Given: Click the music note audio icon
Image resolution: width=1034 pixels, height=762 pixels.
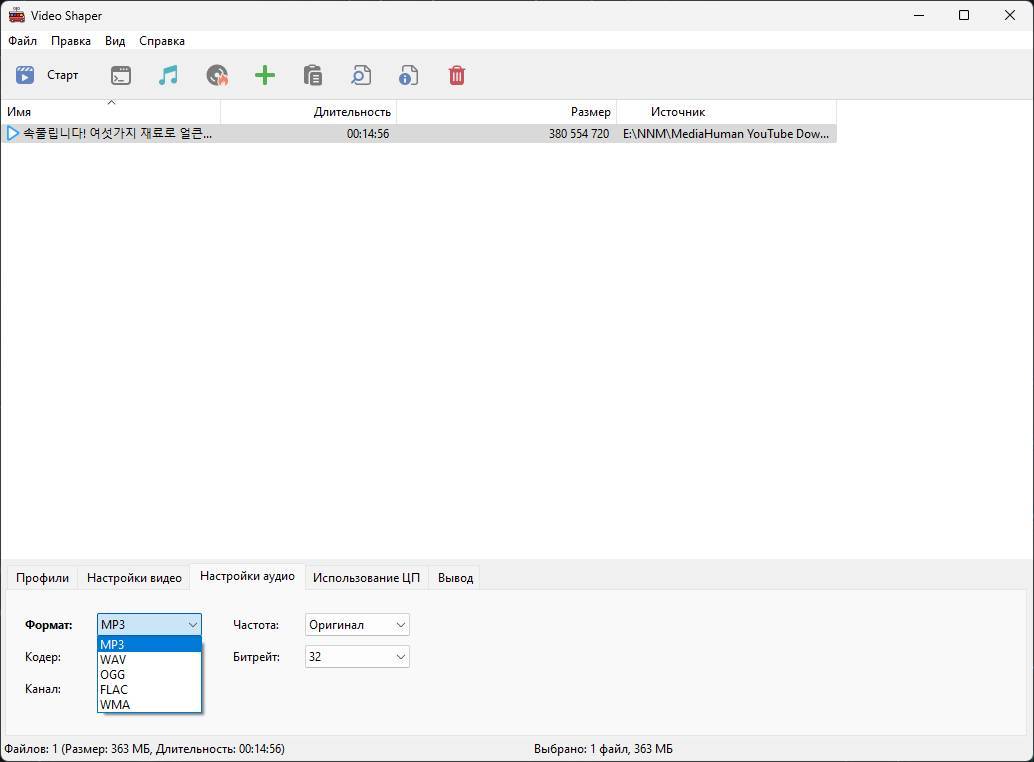Looking at the screenshot, I should [168, 75].
